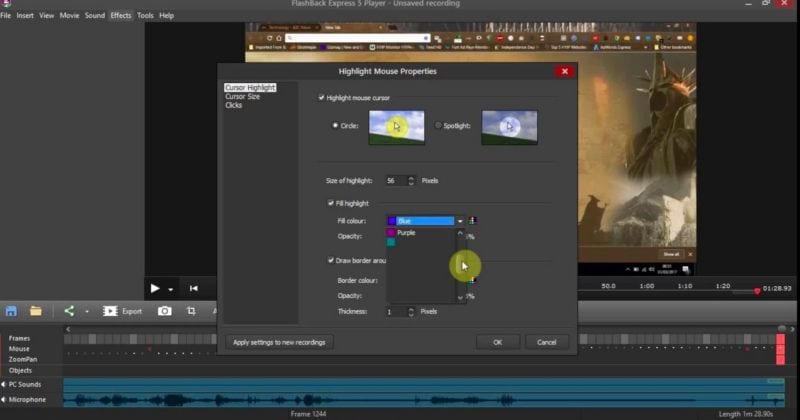Open the Movie menu
This screenshot has width=800, height=420.
[69, 15]
